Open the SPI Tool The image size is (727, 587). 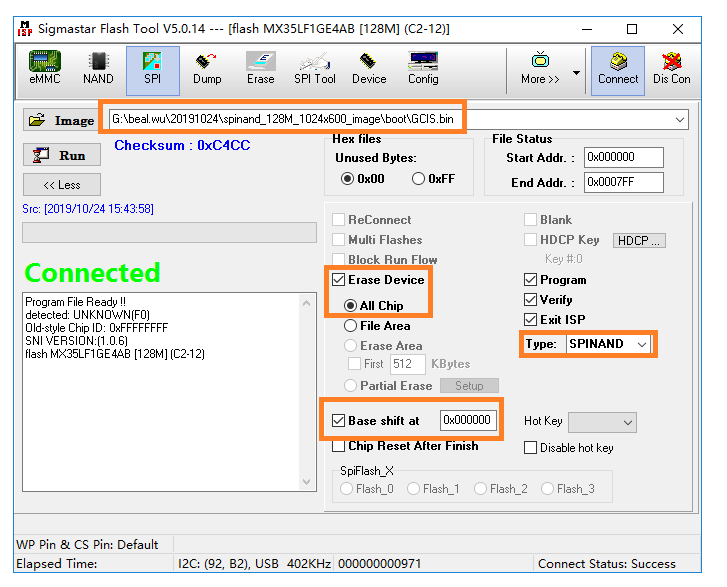click(315, 69)
